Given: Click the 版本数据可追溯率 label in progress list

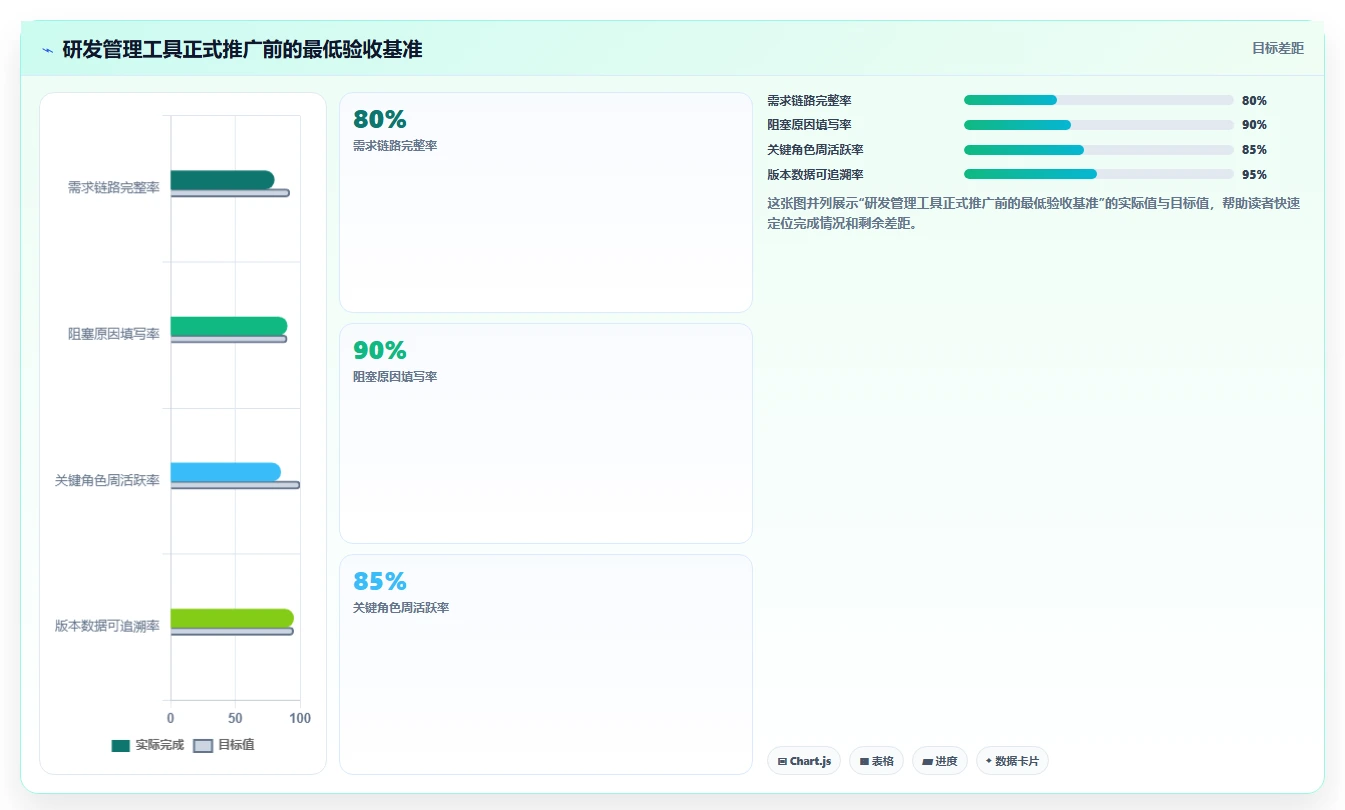Looking at the screenshot, I should pos(815,174).
